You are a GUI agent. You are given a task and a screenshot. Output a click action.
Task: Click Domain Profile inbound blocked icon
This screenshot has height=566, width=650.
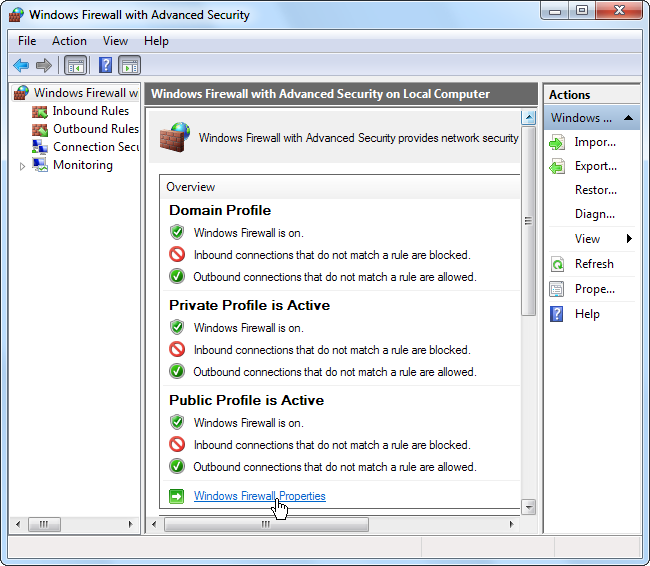(x=177, y=254)
